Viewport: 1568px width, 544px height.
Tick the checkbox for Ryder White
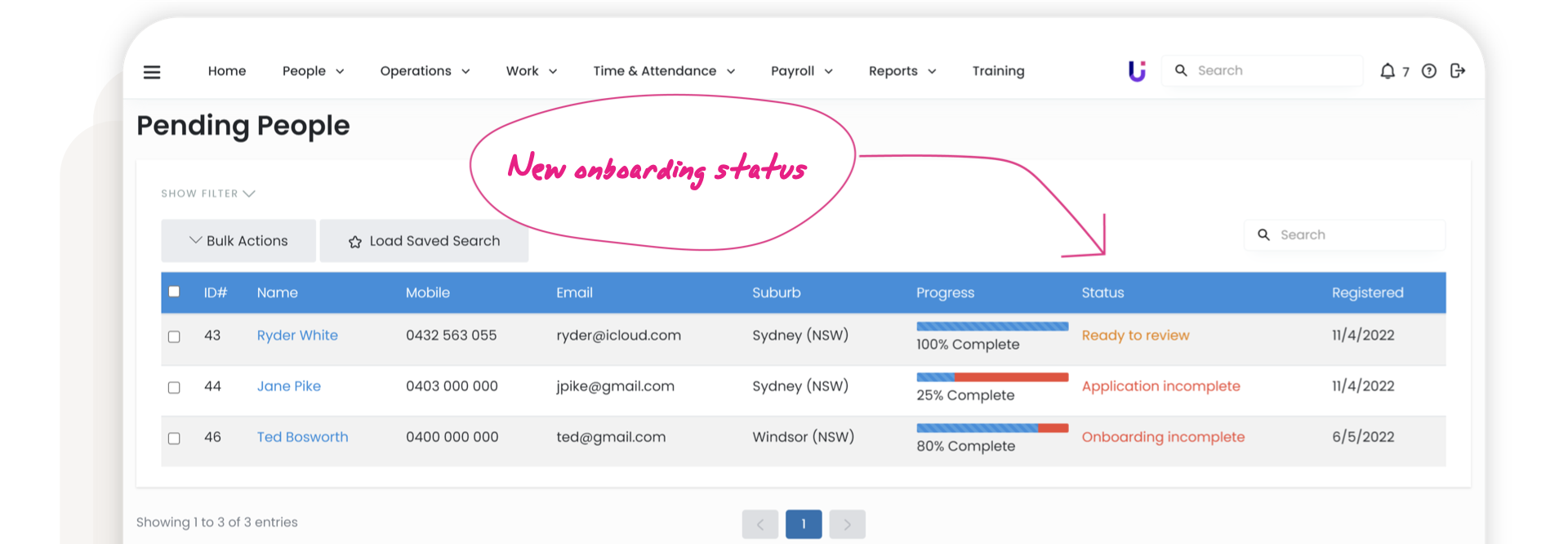(174, 337)
